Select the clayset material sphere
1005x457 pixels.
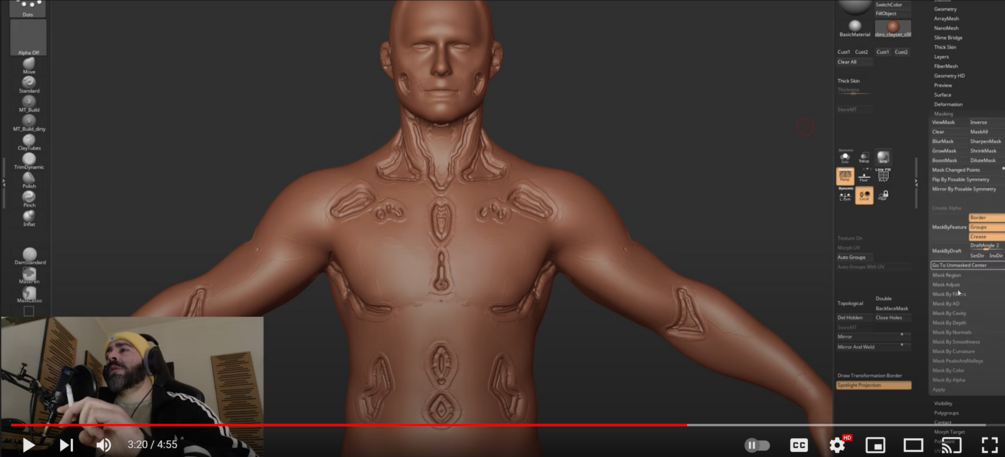pos(893,29)
